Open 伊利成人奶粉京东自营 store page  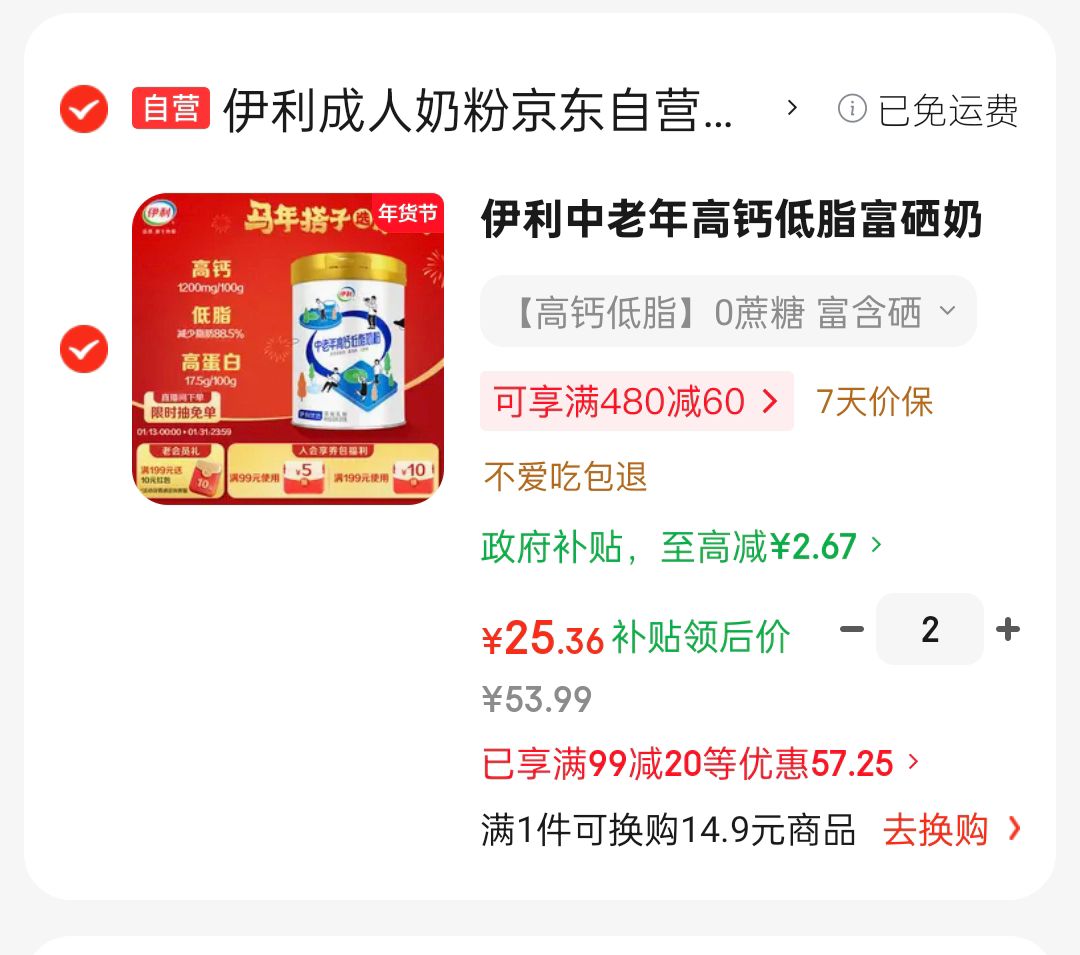click(x=477, y=110)
